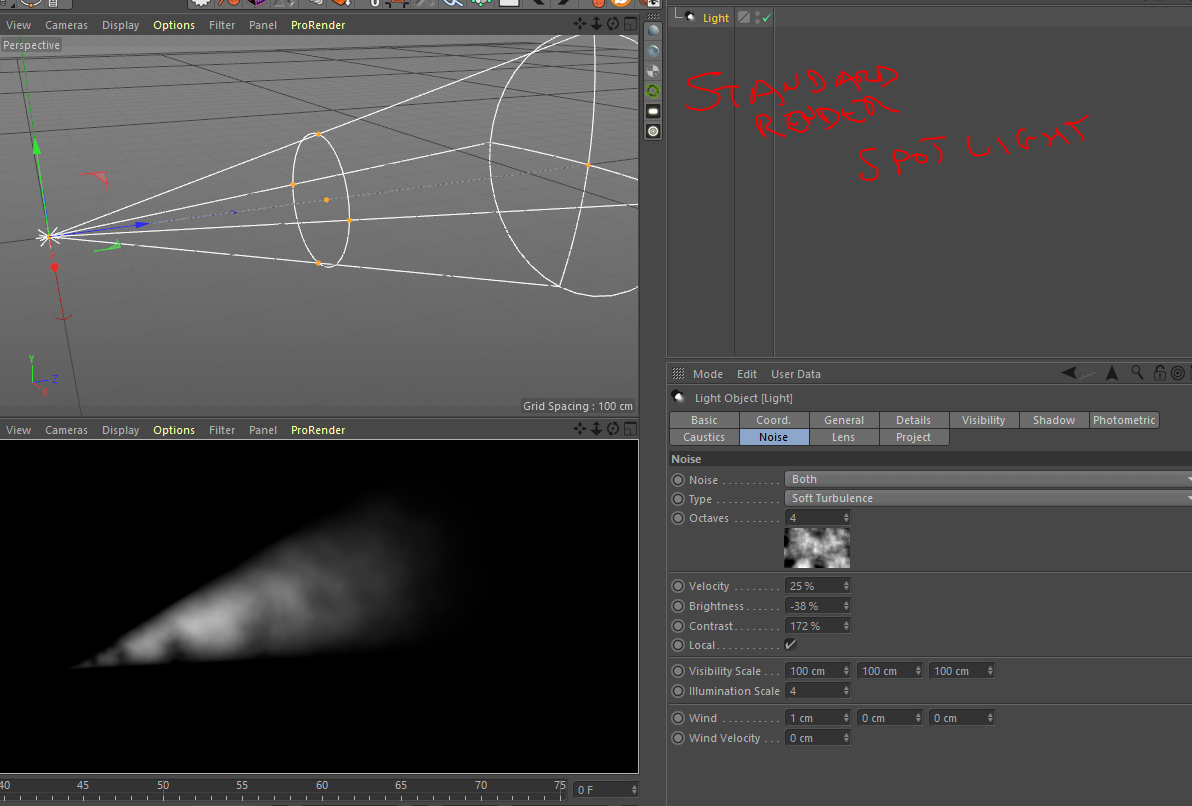Open Cameras menu in Perspective viewport
1192x806 pixels.
[x=66, y=25]
